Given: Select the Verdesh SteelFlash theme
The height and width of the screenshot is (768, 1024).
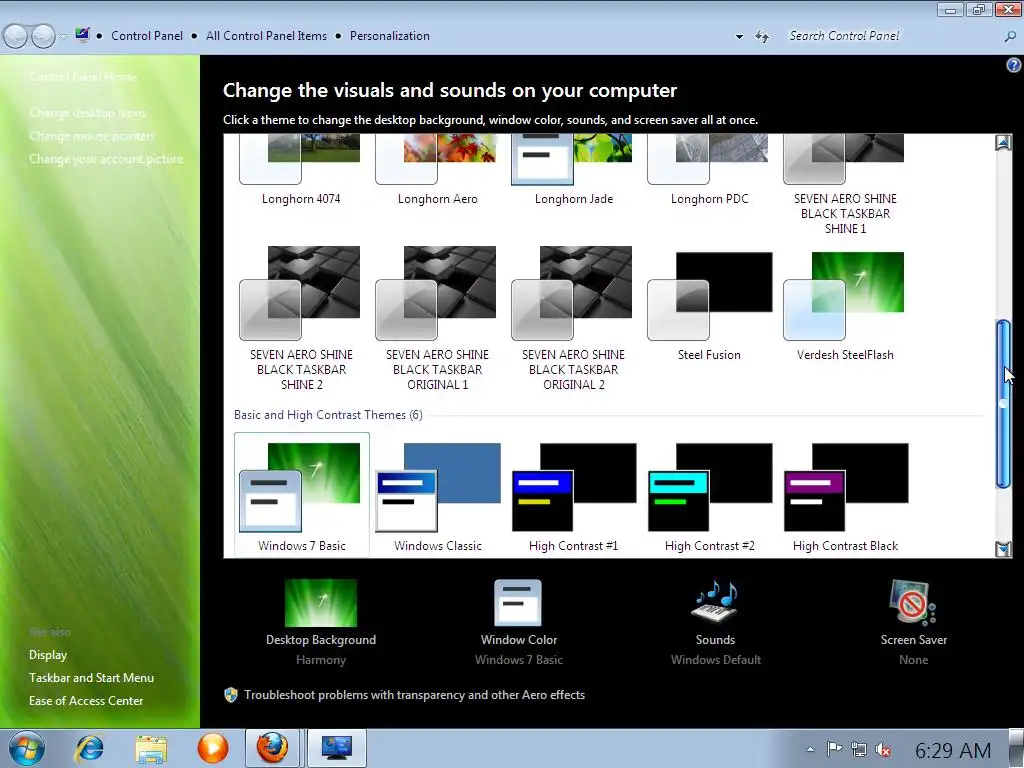Looking at the screenshot, I should tap(845, 307).
